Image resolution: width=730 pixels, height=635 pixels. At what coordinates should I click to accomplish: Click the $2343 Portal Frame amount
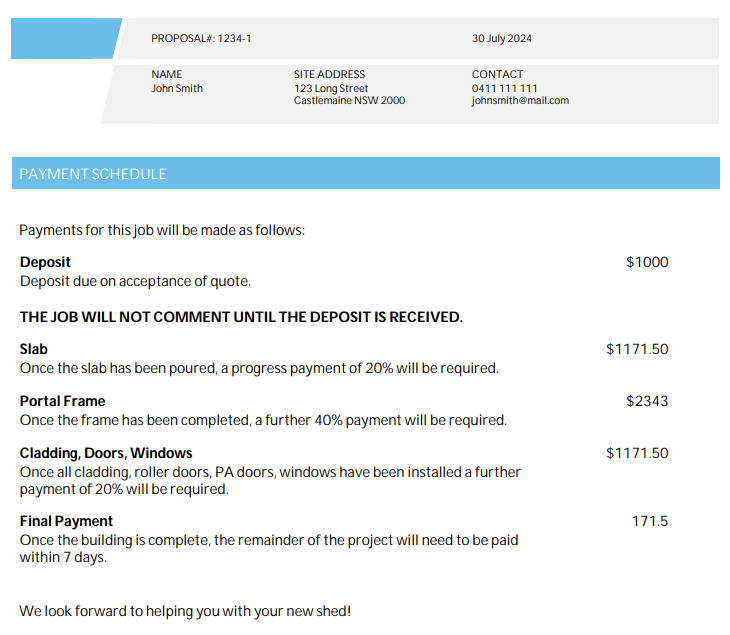click(647, 401)
